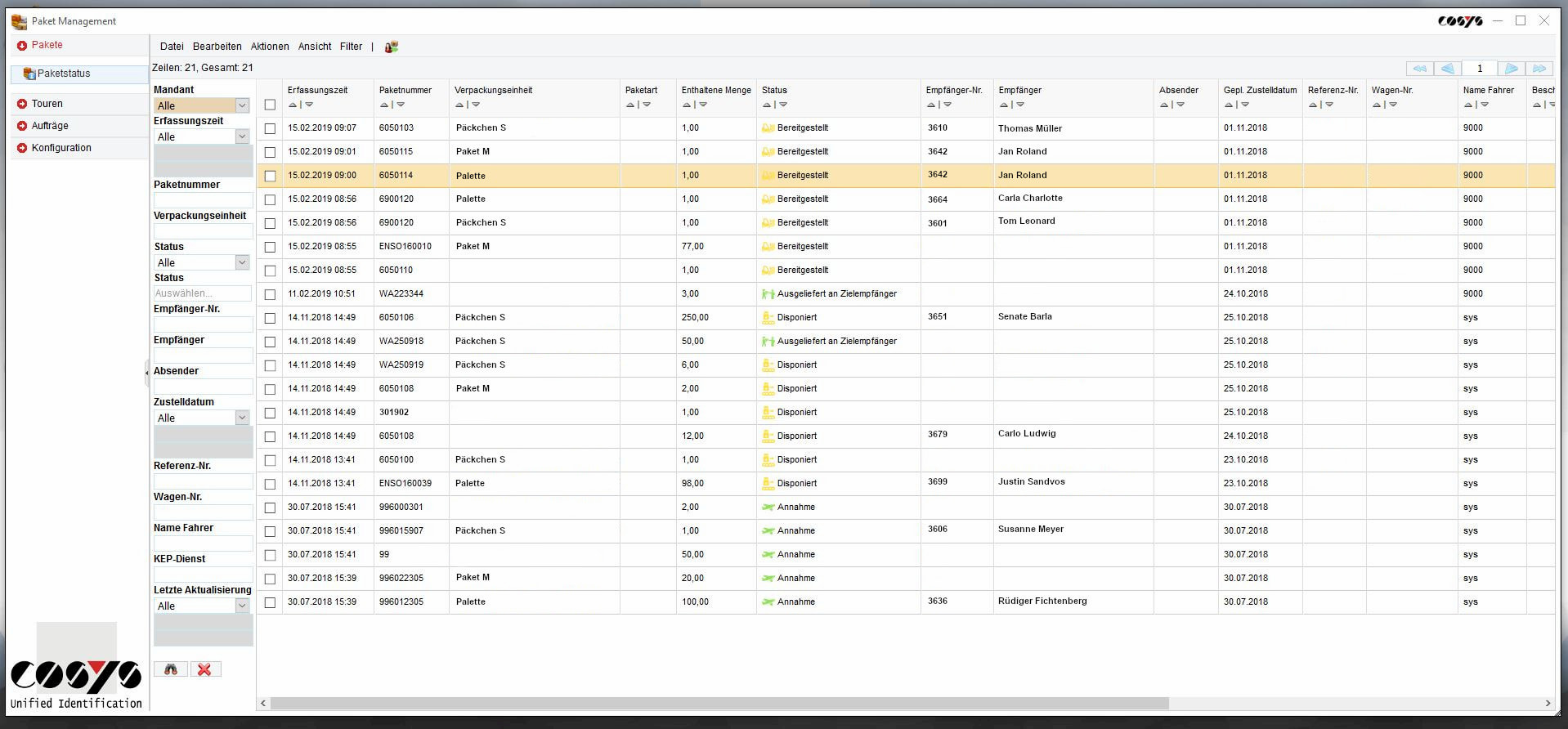This screenshot has width=1568, height=729.
Task: Click the horizontal scrollbar of the table
Action: pyautogui.click(x=719, y=703)
